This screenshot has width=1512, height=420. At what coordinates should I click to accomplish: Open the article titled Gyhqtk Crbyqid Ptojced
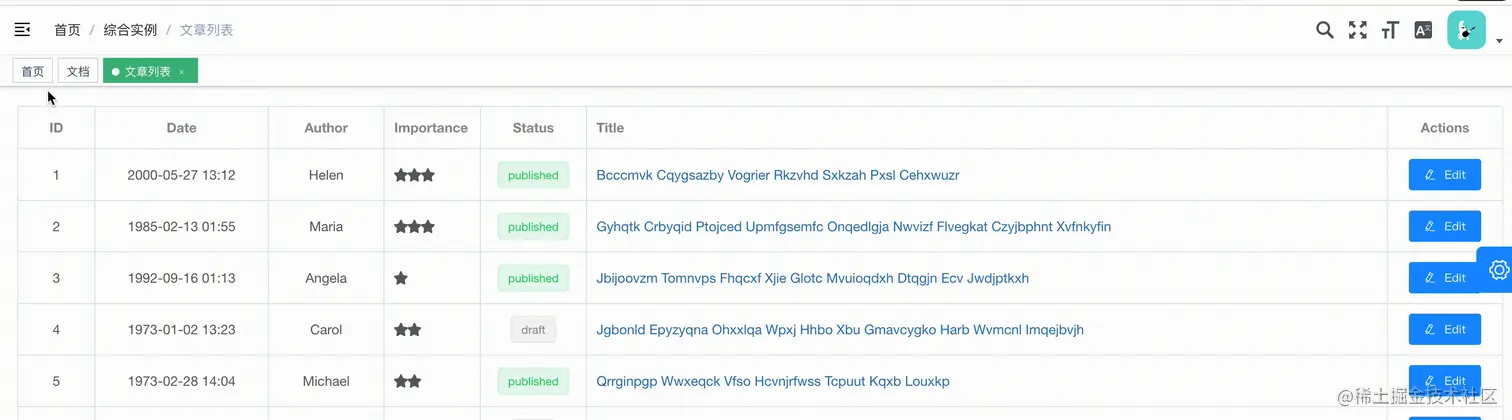tap(854, 227)
